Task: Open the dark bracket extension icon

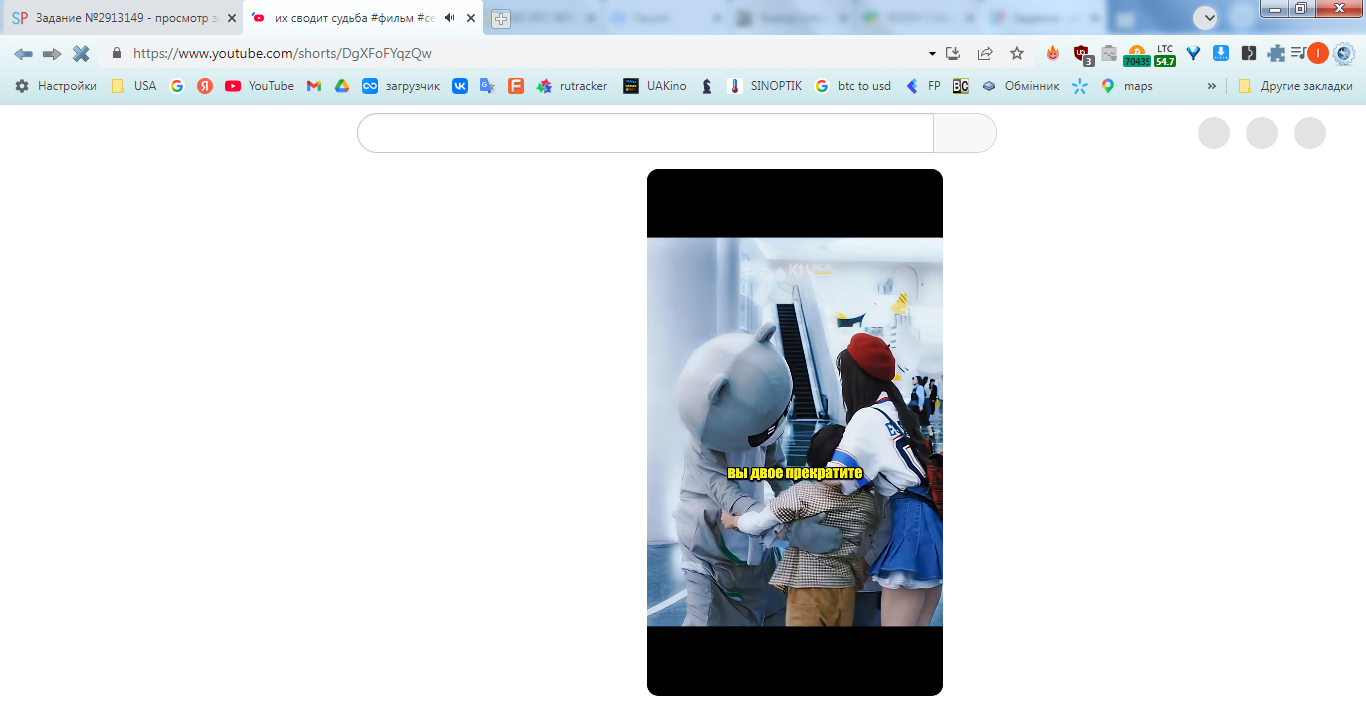Action: tap(1249, 53)
